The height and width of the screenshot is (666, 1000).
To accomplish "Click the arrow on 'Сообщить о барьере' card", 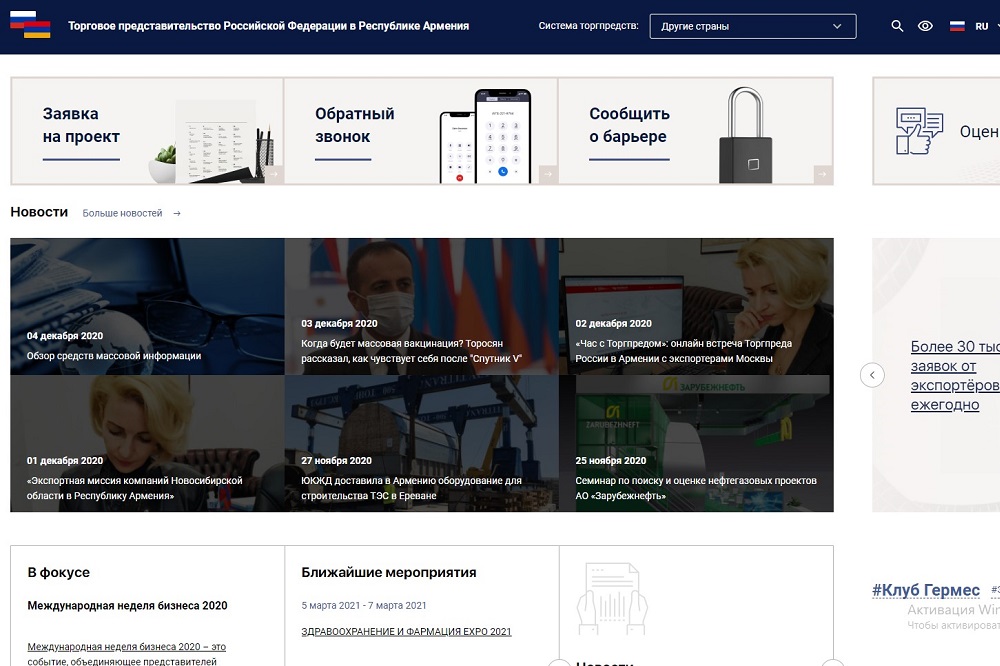I will pos(823,174).
